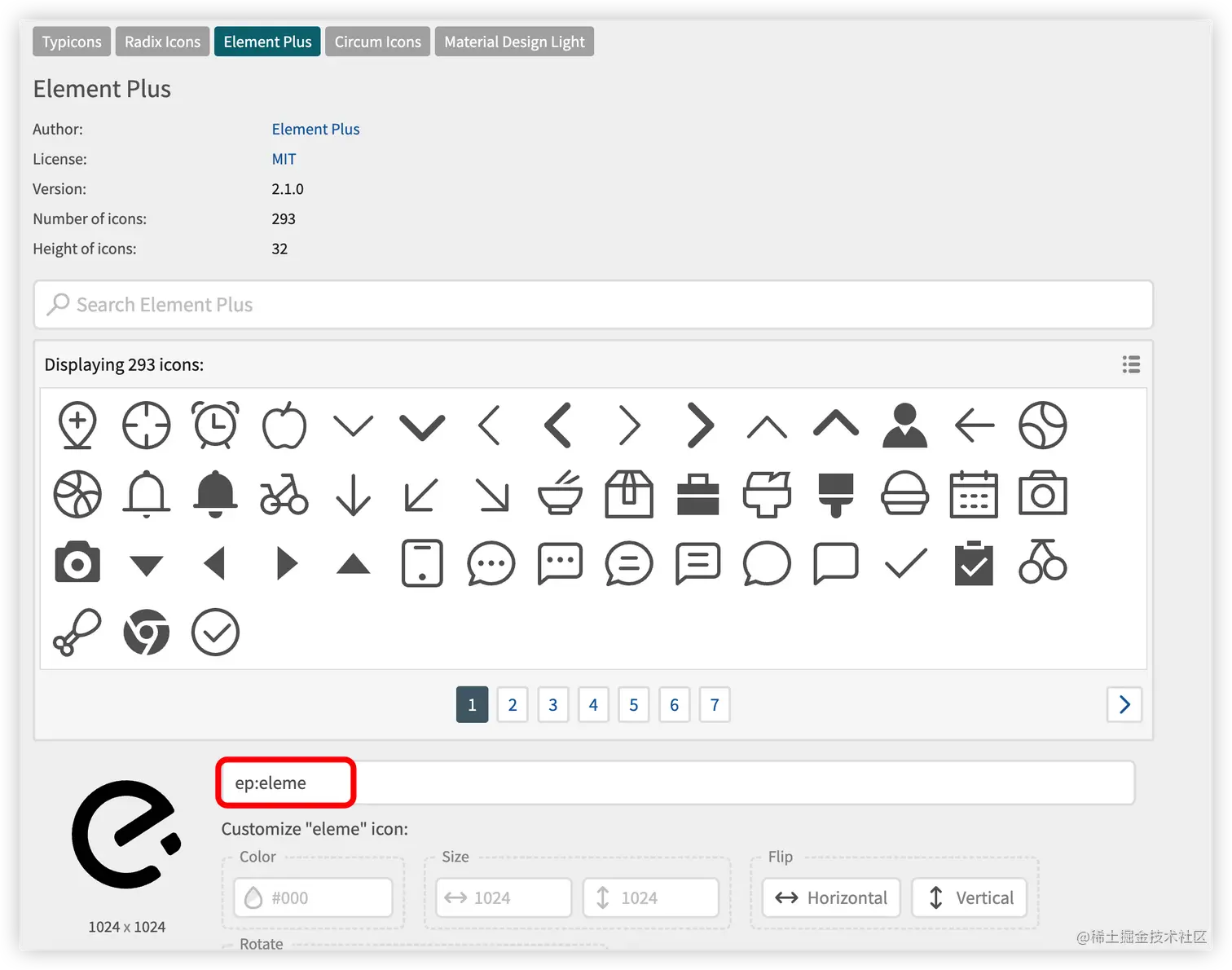Switch to the Element Plus tab
The height and width of the screenshot is (970, 1232).
tap(267, 42)
